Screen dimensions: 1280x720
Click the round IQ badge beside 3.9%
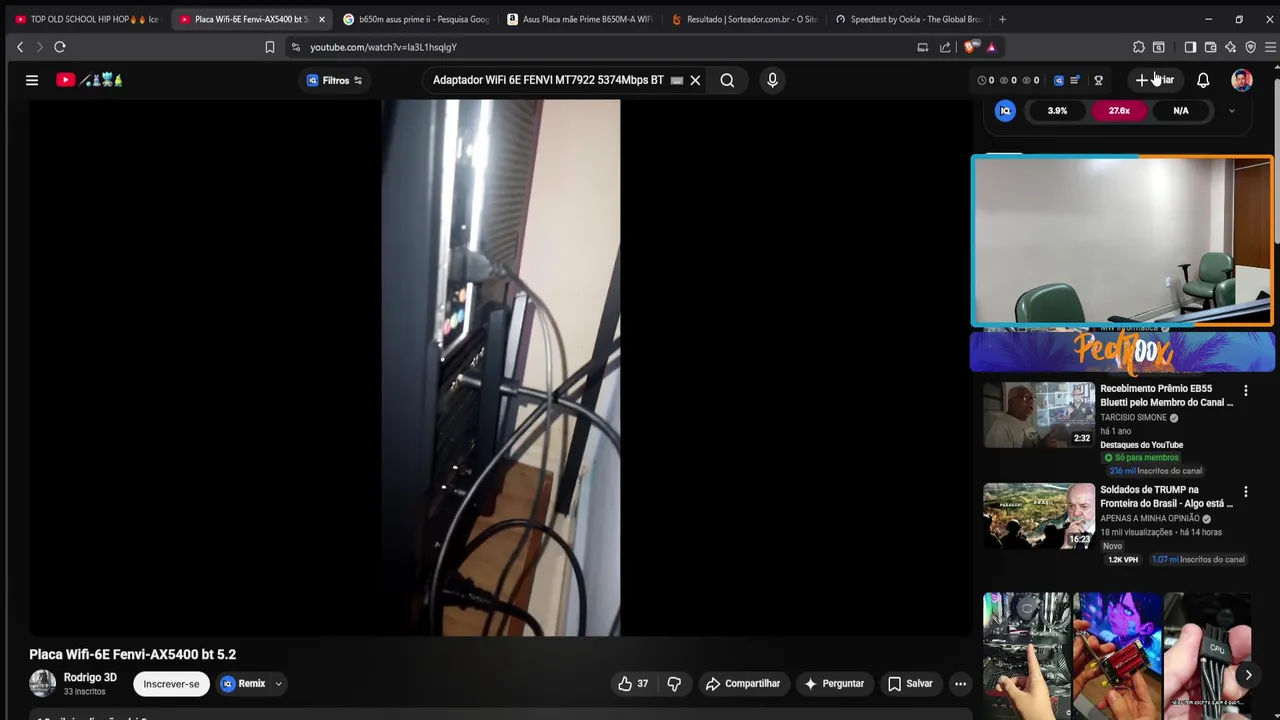1005,111
